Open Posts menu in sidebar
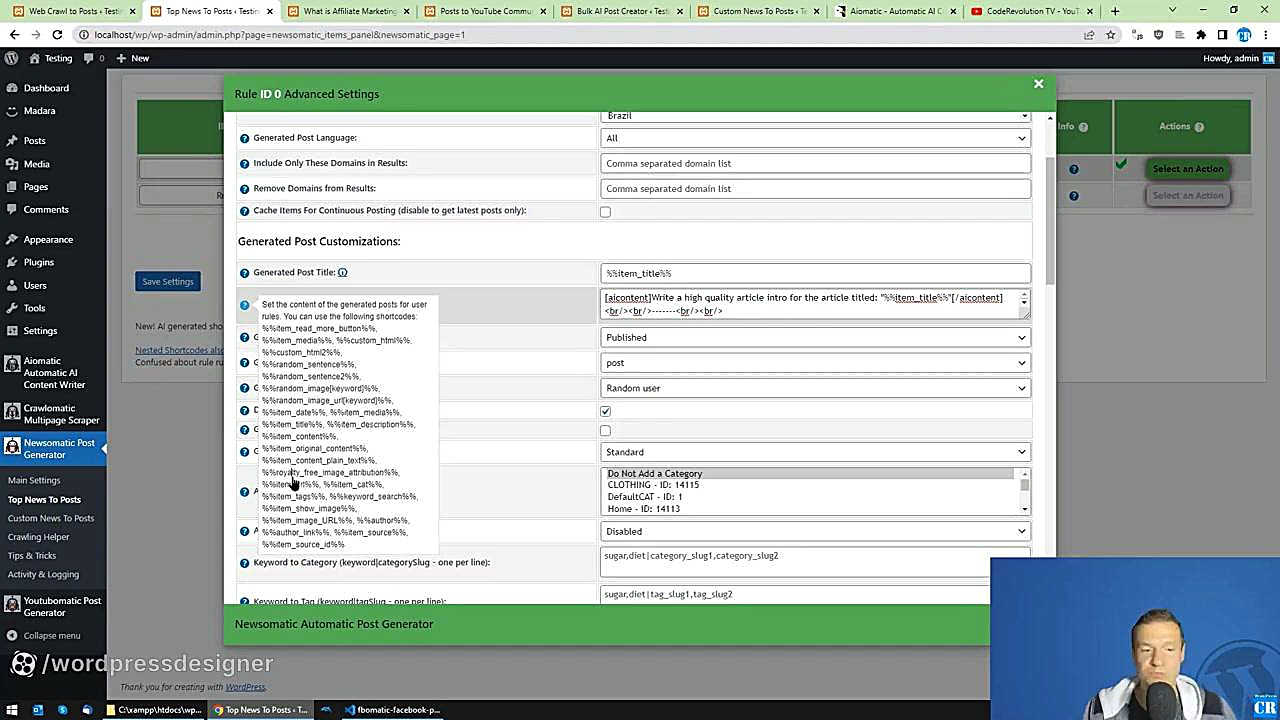The width and height of the screenshot is (1280, 720). (35, 141)
